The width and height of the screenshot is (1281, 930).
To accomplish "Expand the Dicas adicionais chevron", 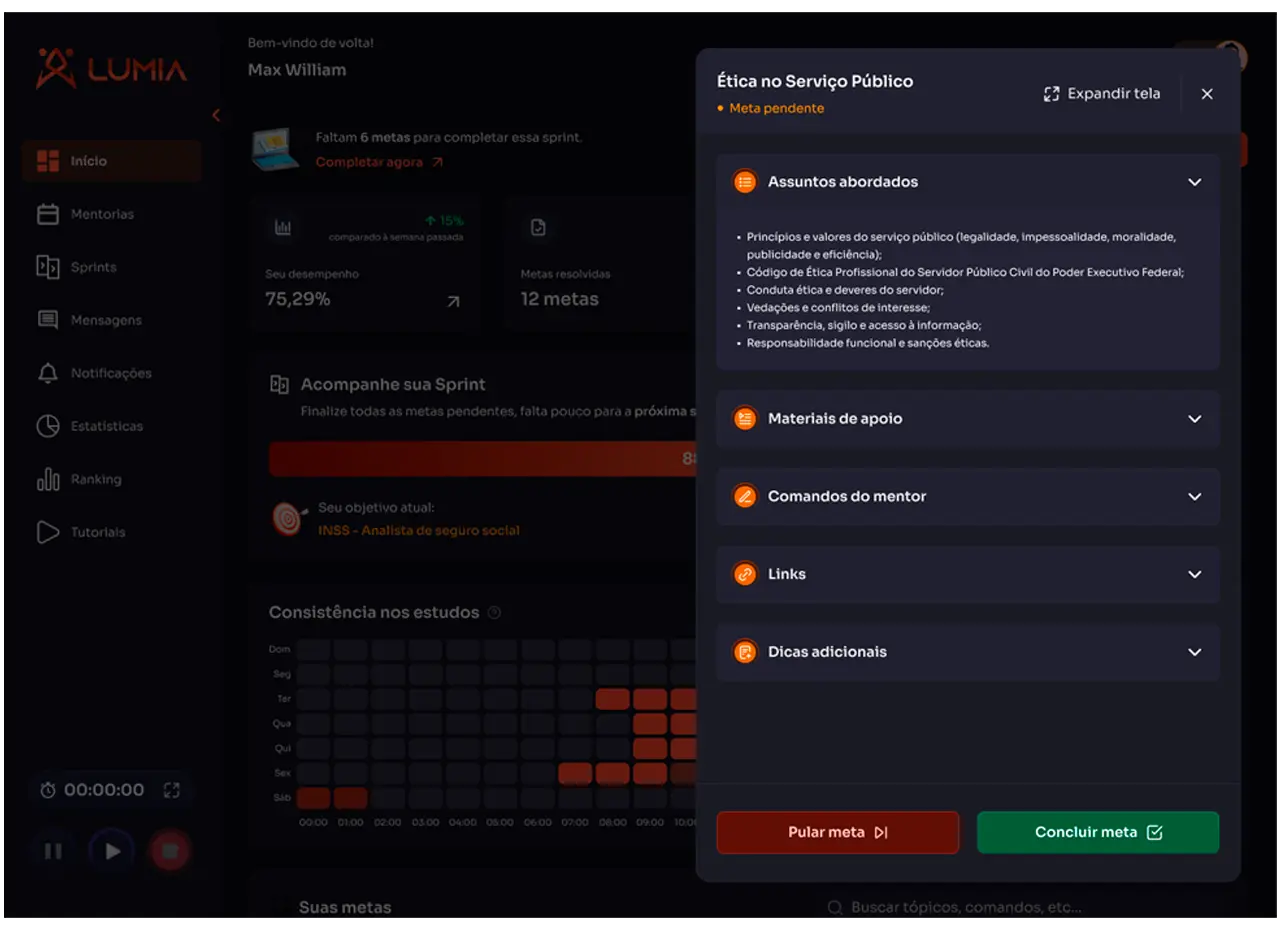I will [x=1194, y=652].
